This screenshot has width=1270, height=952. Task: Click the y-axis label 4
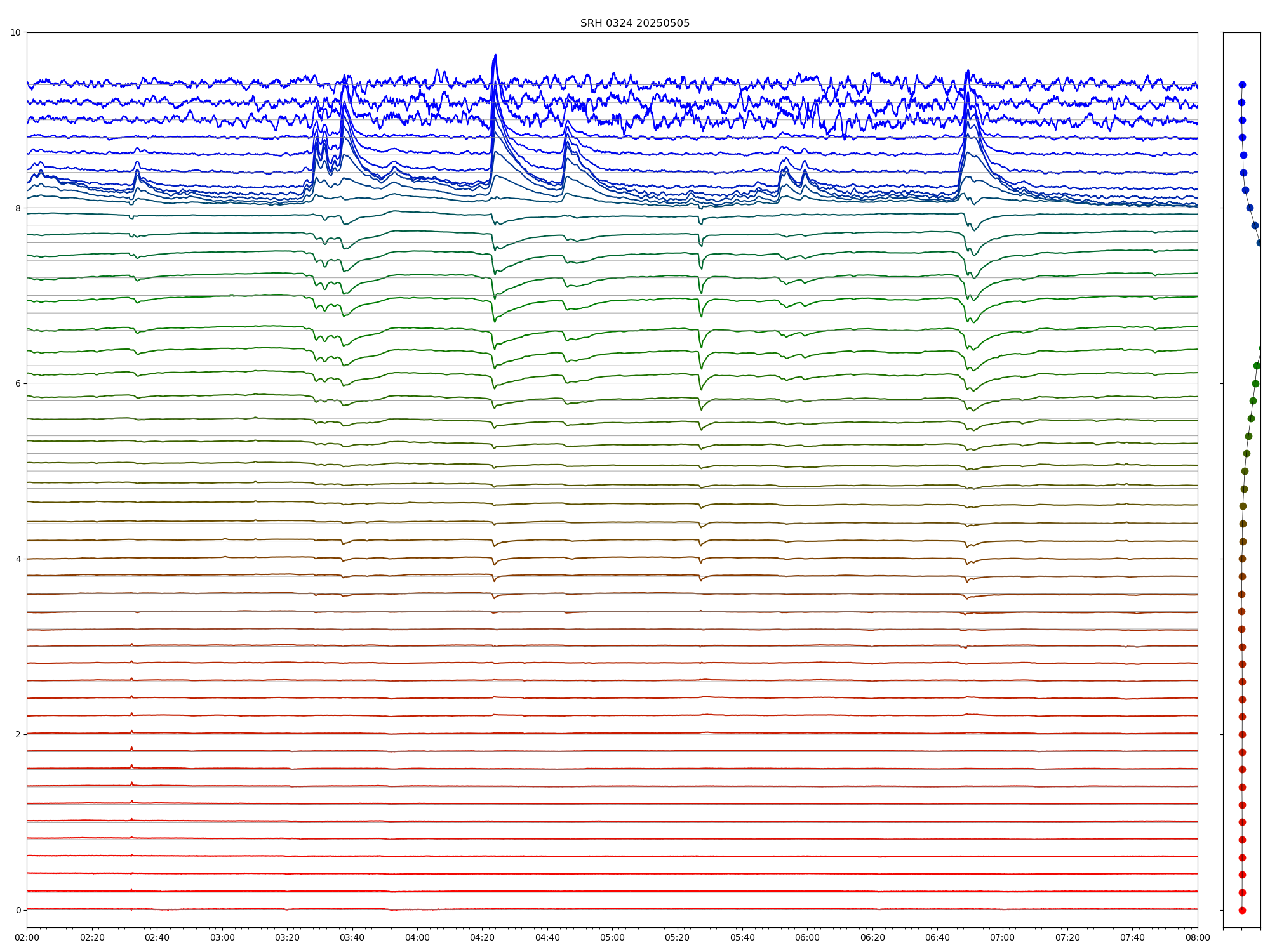tap(18, 559)
